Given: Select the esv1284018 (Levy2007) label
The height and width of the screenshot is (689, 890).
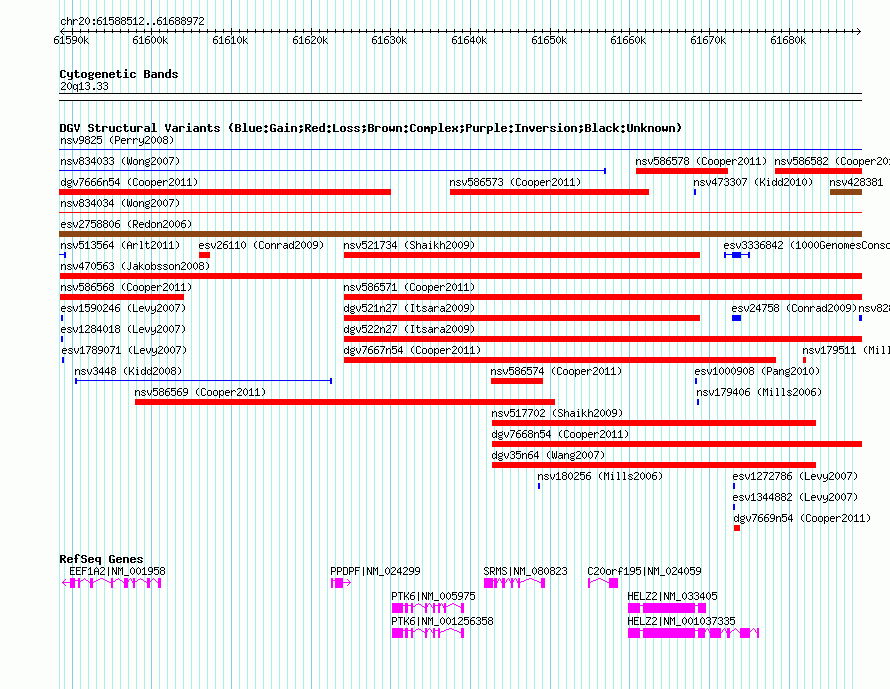Looking at the screenshot, I should pyautogui.click(x=123, y=329).
